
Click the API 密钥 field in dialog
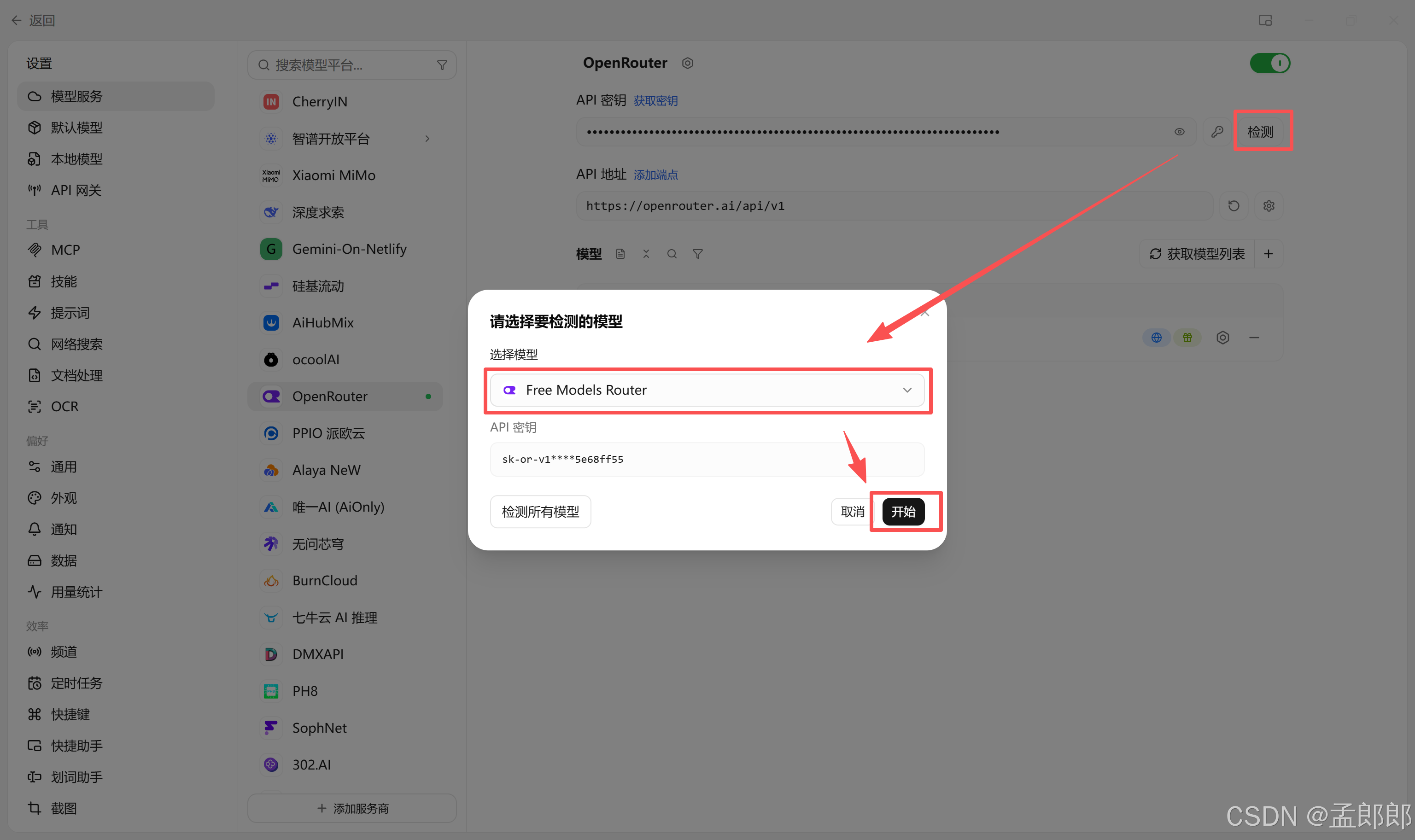pos(707,459)
